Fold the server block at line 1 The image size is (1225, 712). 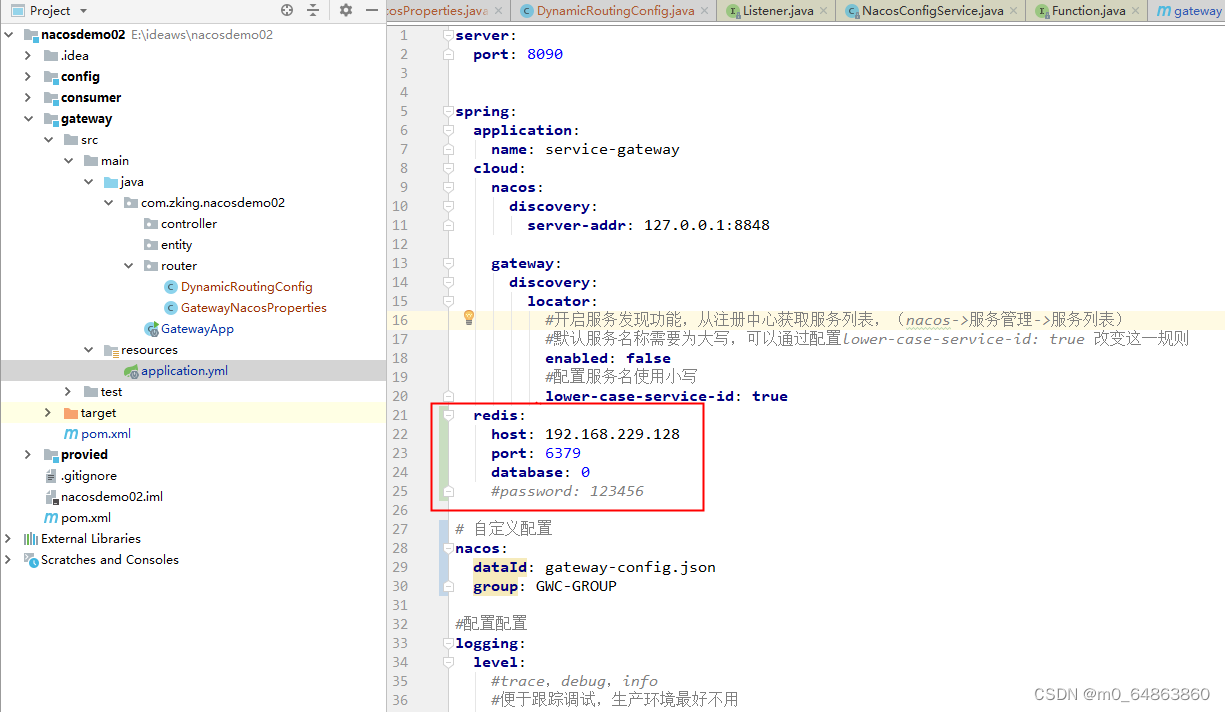(449, 35)
